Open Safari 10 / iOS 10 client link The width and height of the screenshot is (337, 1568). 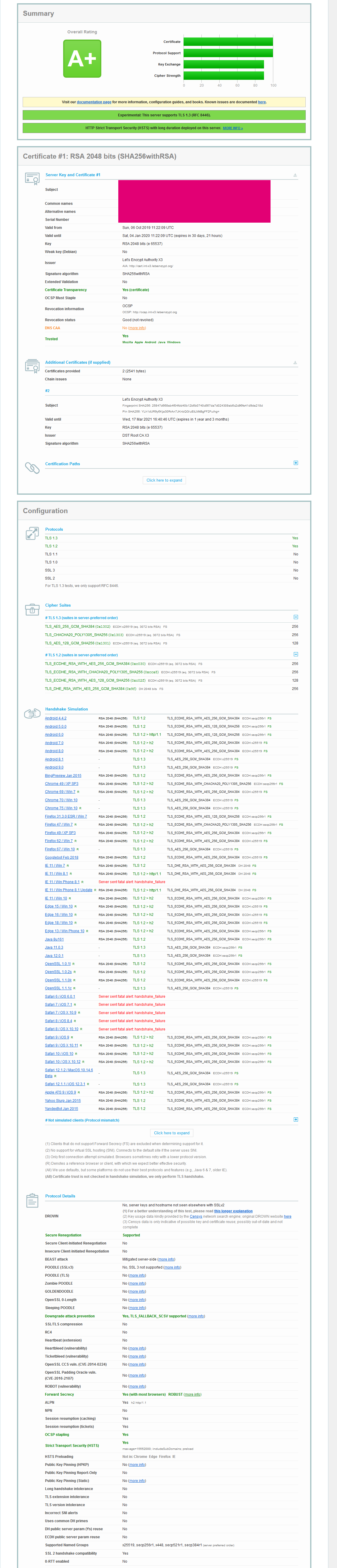tap(58, 1054)
